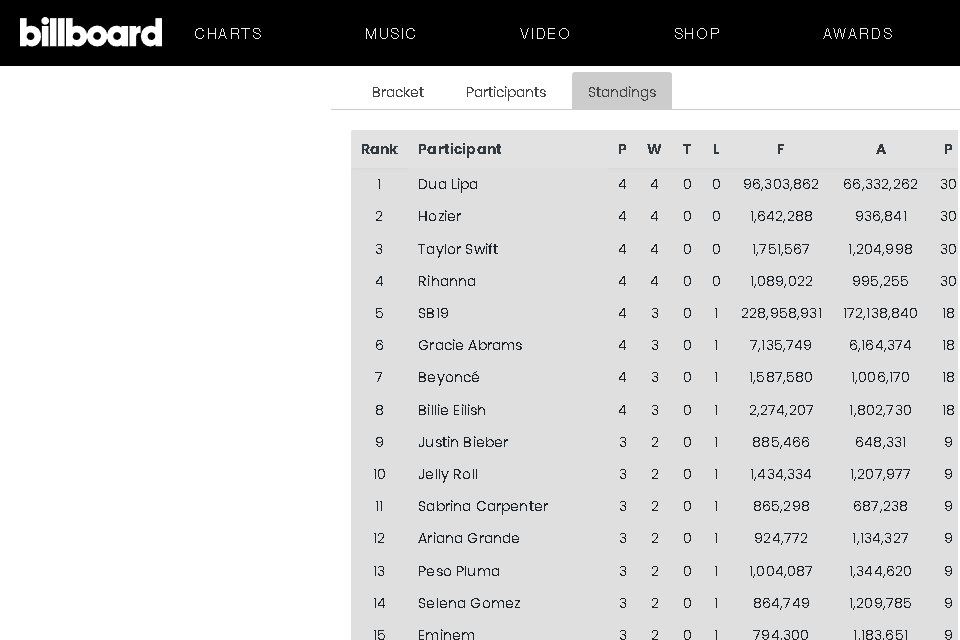Click the Billboard logo
This screenshot has width=960, height=640.
[x=91, y=32]
